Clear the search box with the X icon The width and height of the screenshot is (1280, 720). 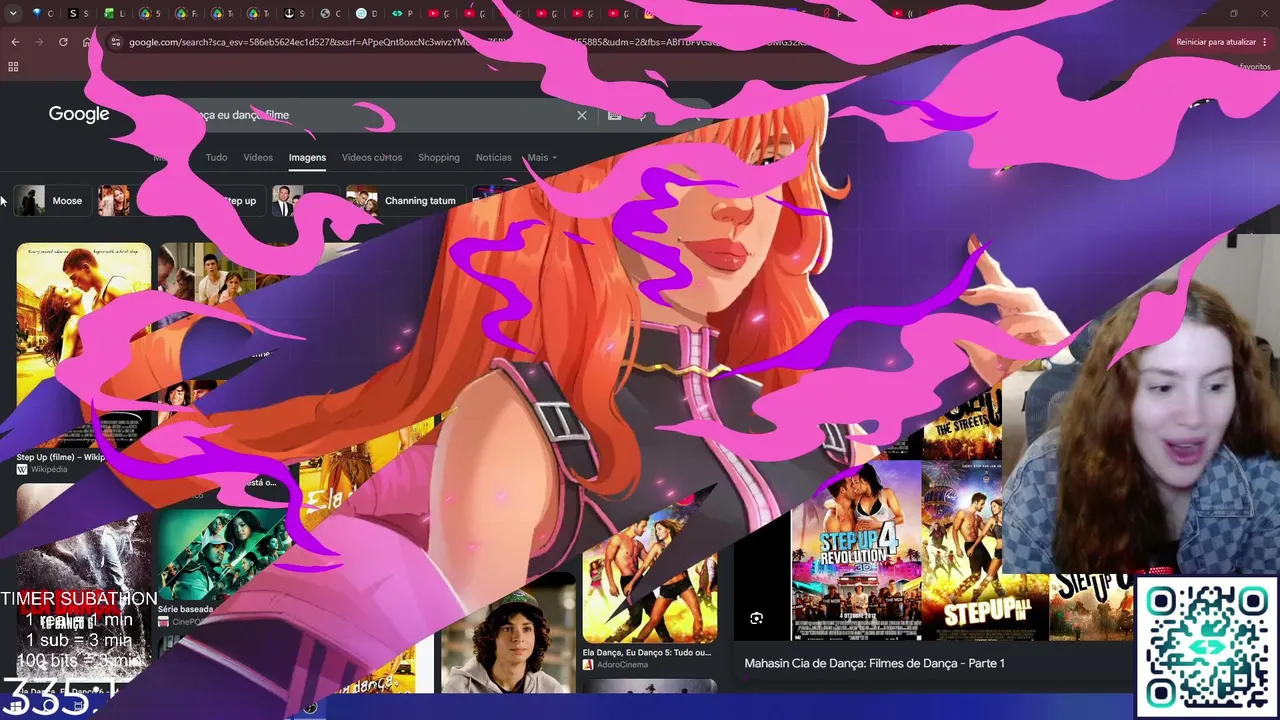click(582, 115)
